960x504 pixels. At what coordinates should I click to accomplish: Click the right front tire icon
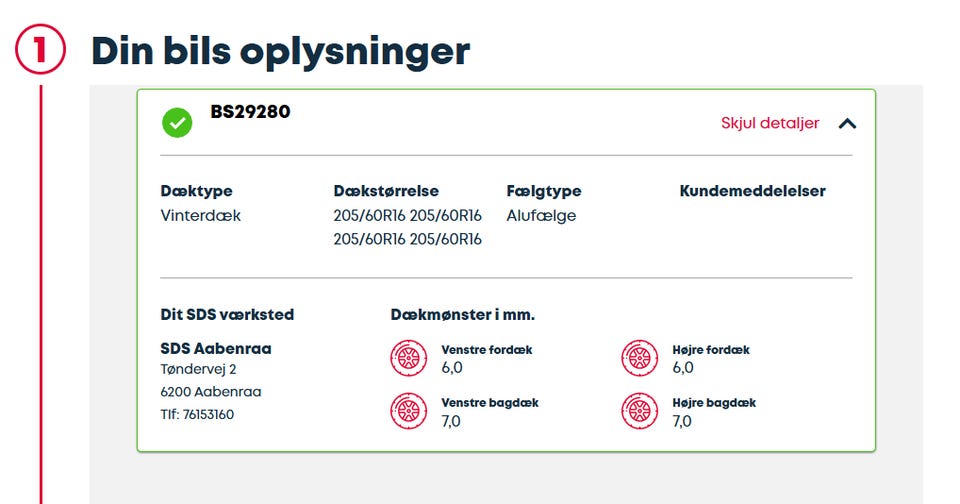(639, 358)
